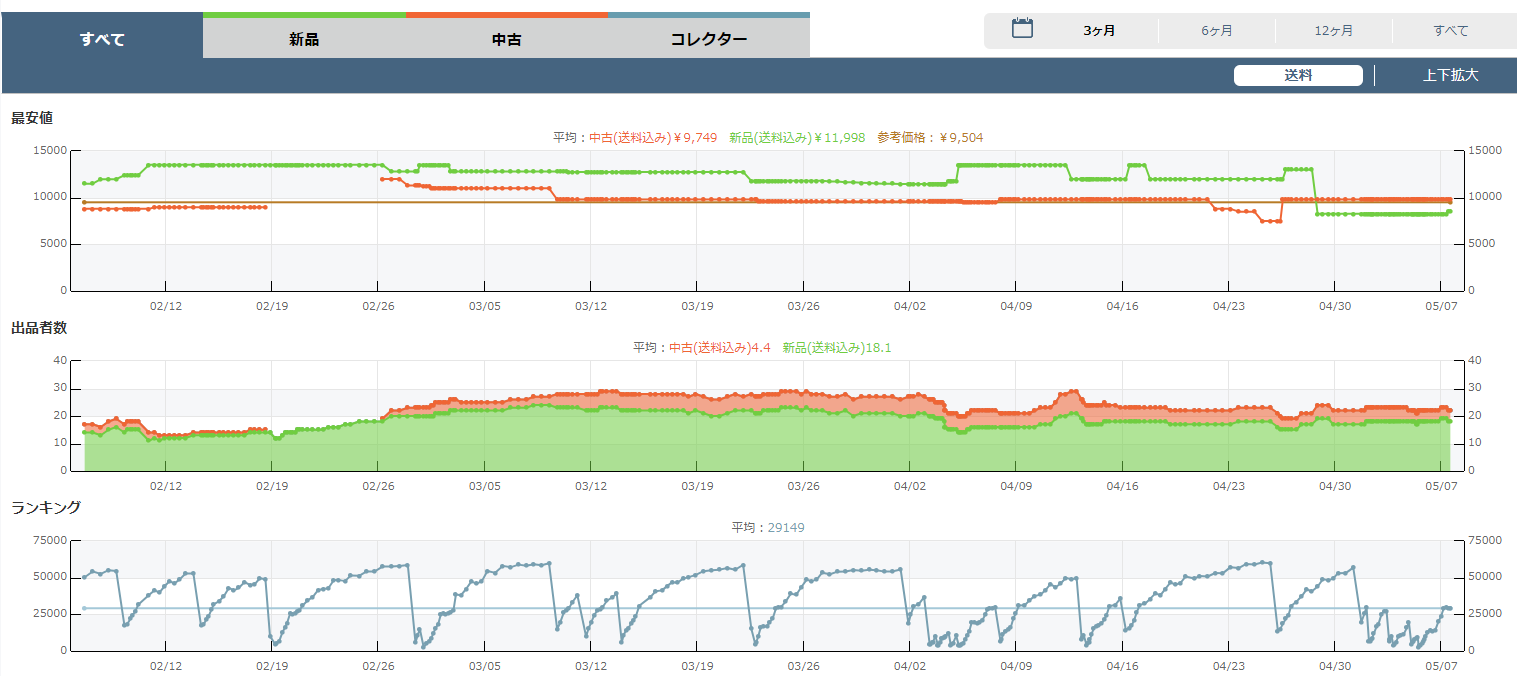Screen dimensions: 1517x676
Task: Enable 上下拡大 vertical zoom
Action: pyautogui.click(x=1450, y=75)
